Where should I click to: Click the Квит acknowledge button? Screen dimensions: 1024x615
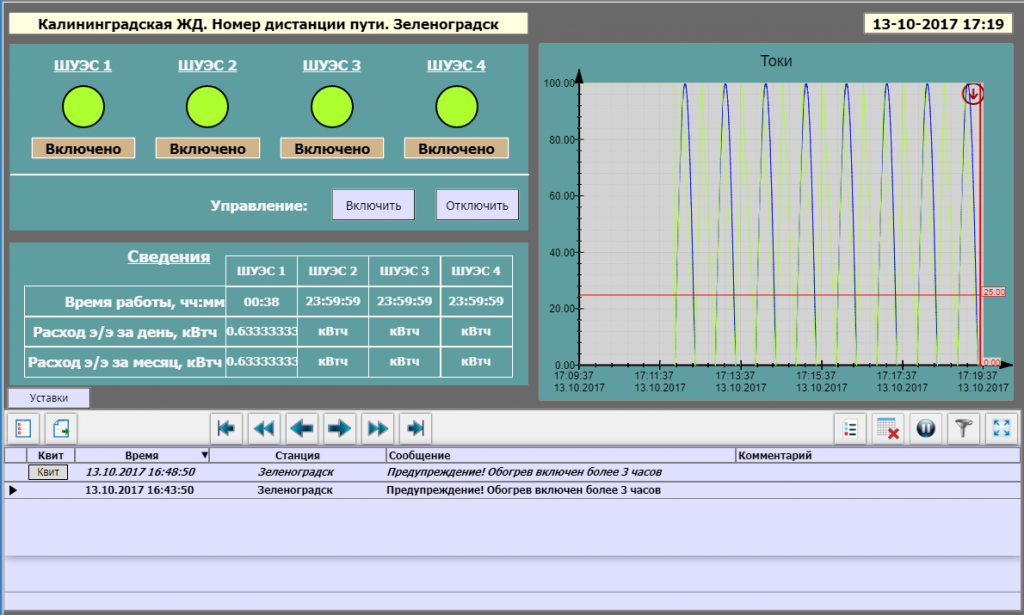(x=48, y=472)
